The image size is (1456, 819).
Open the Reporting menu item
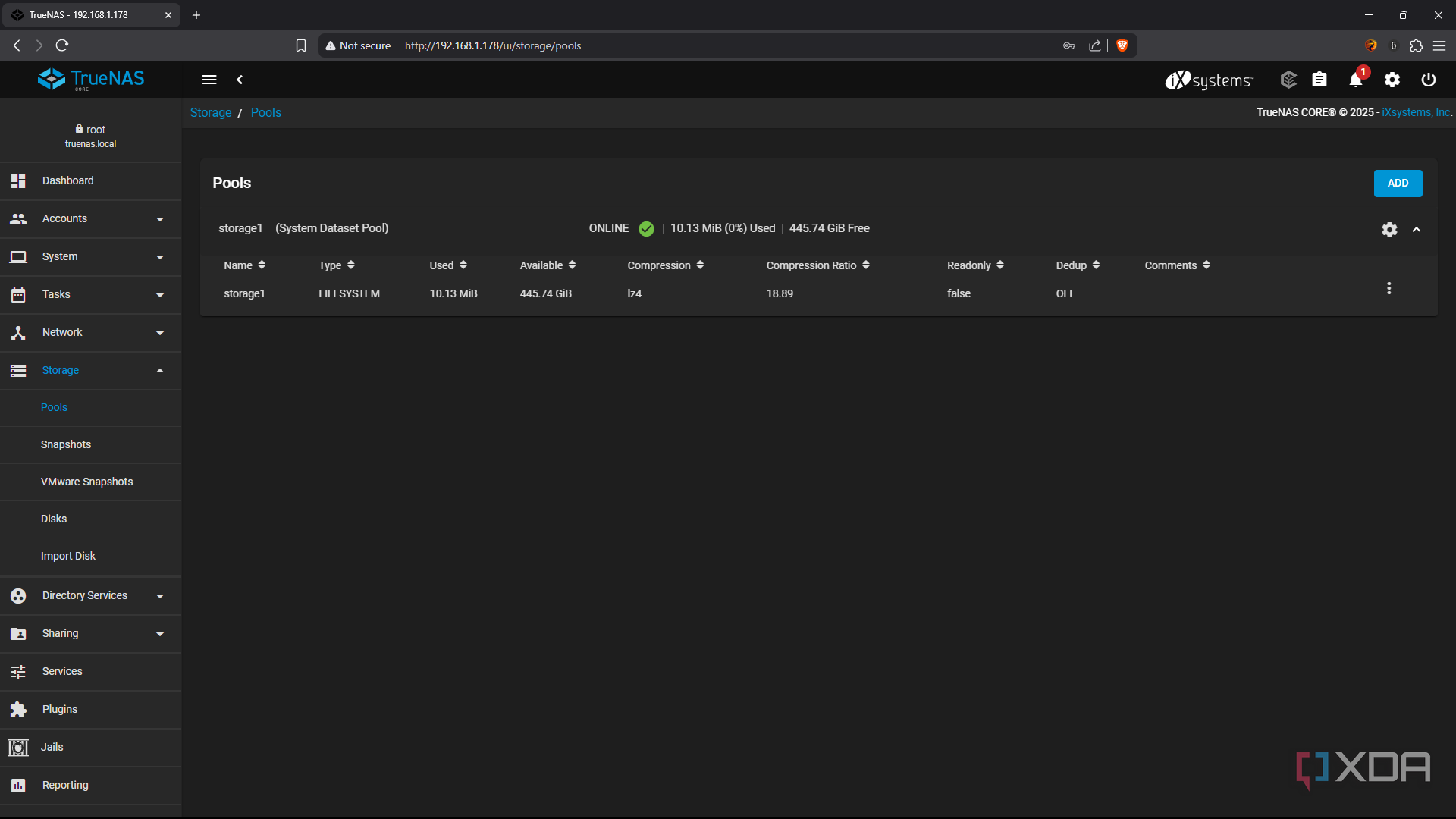pos(91,786)
